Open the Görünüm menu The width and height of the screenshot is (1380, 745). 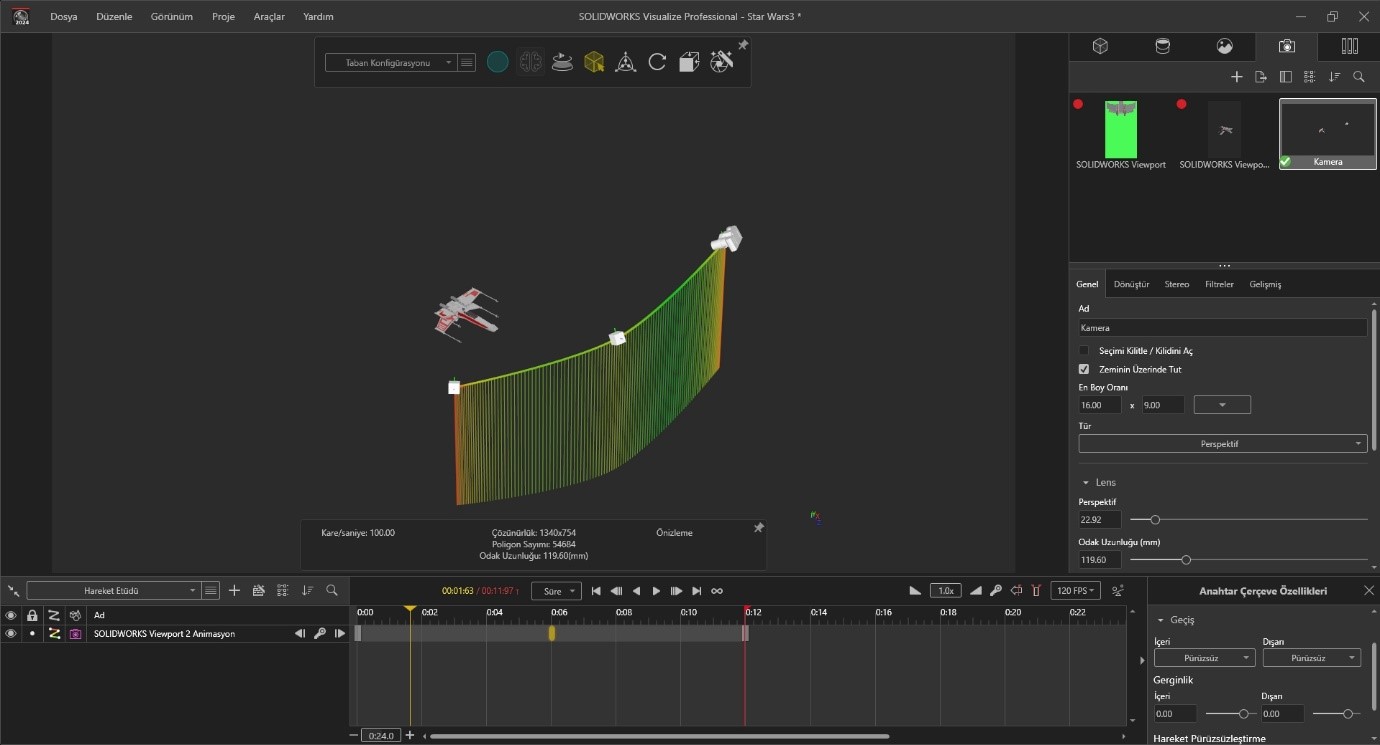[172, 17]
